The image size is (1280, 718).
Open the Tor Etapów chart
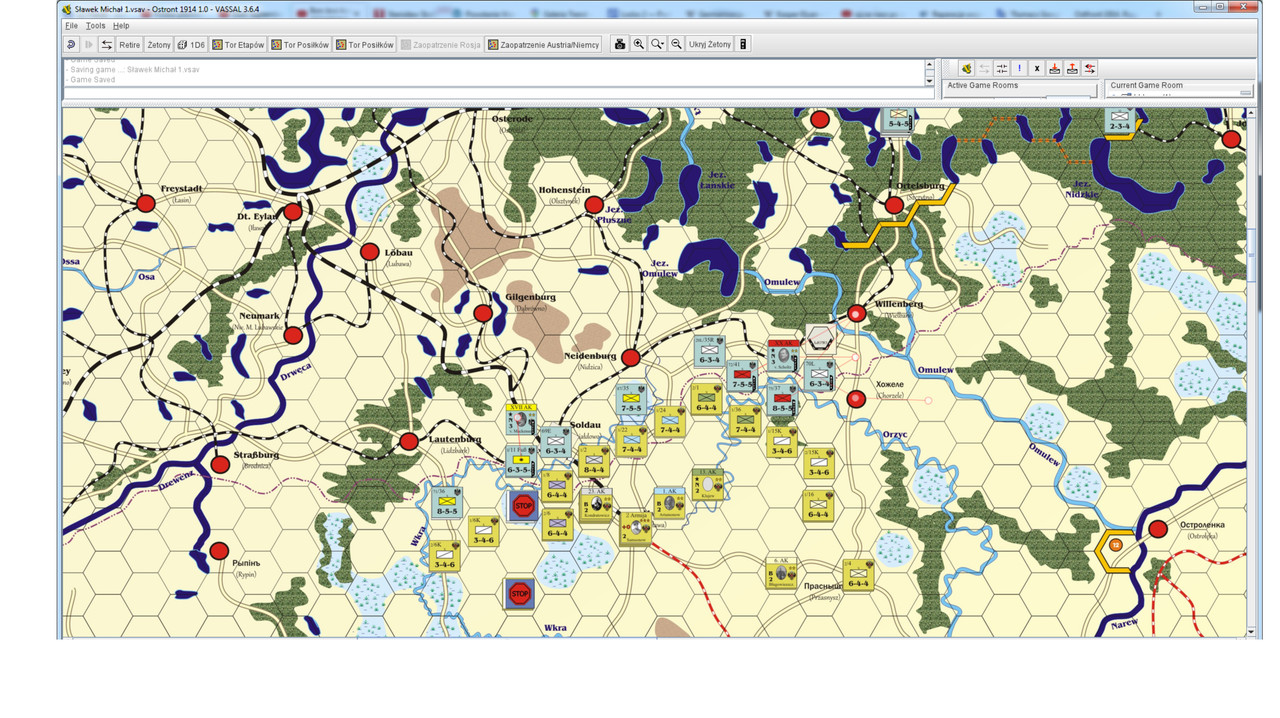coord(238,45)
